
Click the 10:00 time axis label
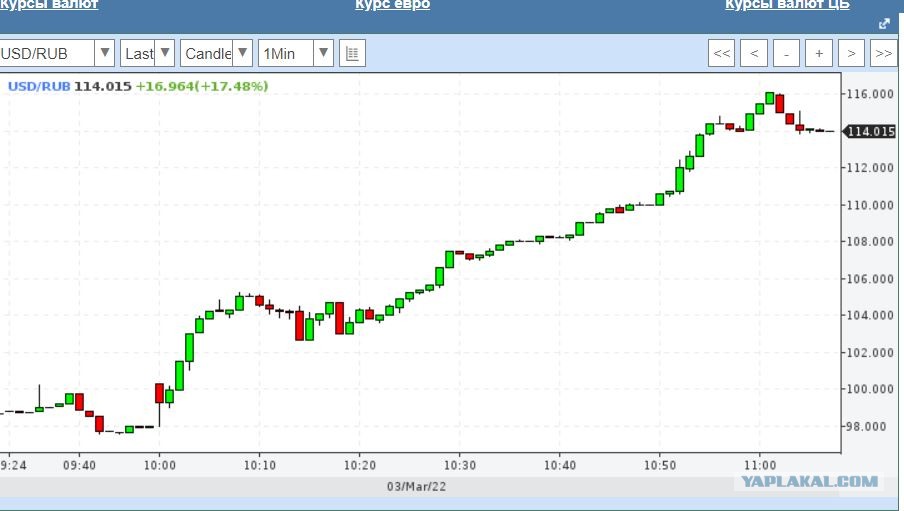(x=160, y=465)
